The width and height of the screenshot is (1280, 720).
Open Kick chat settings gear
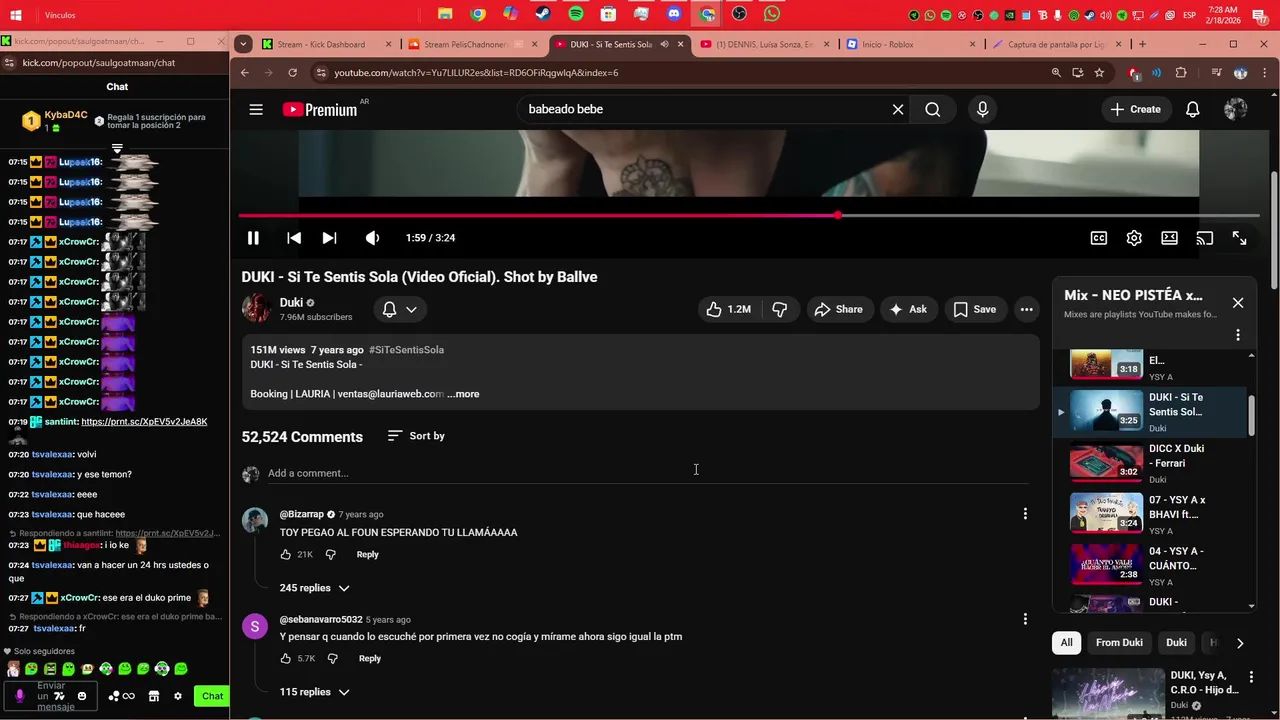click(178, 696)
